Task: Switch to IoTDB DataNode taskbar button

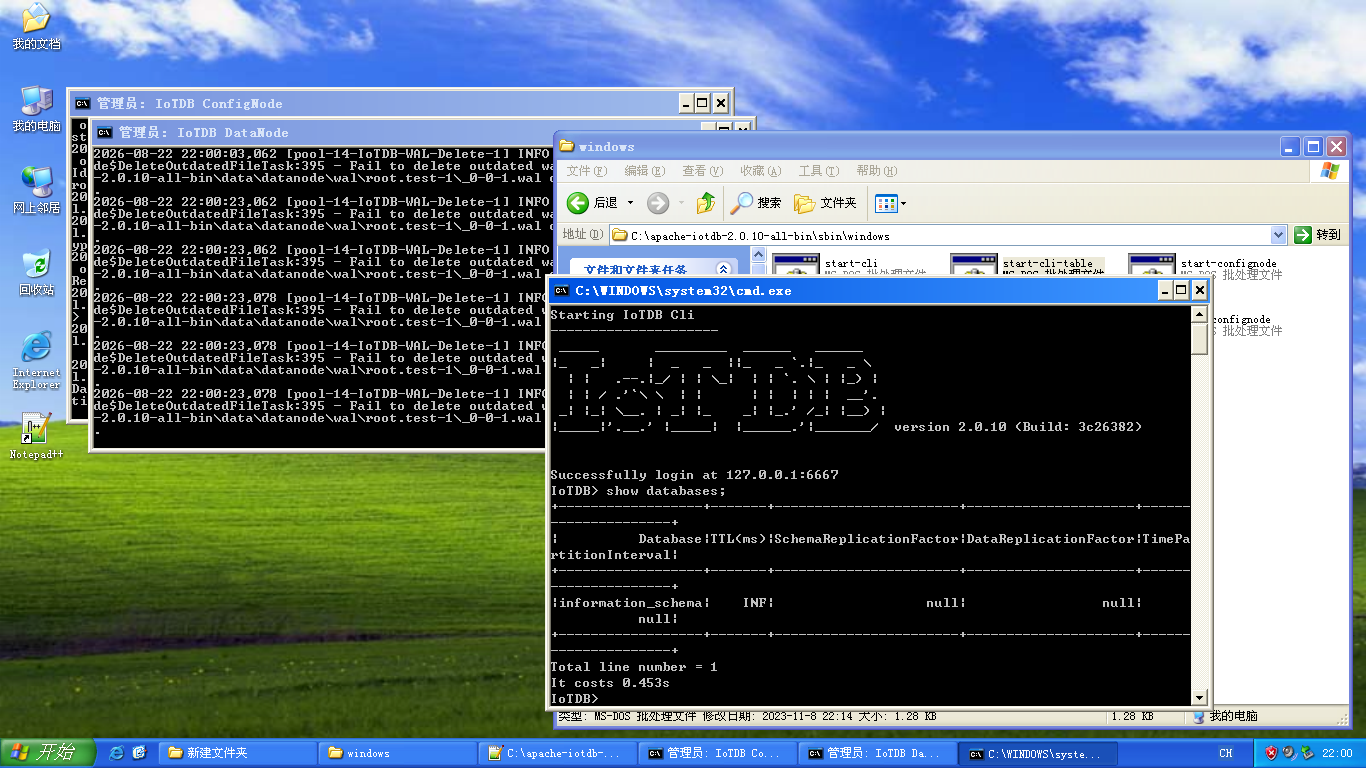Action: [877, 753]
